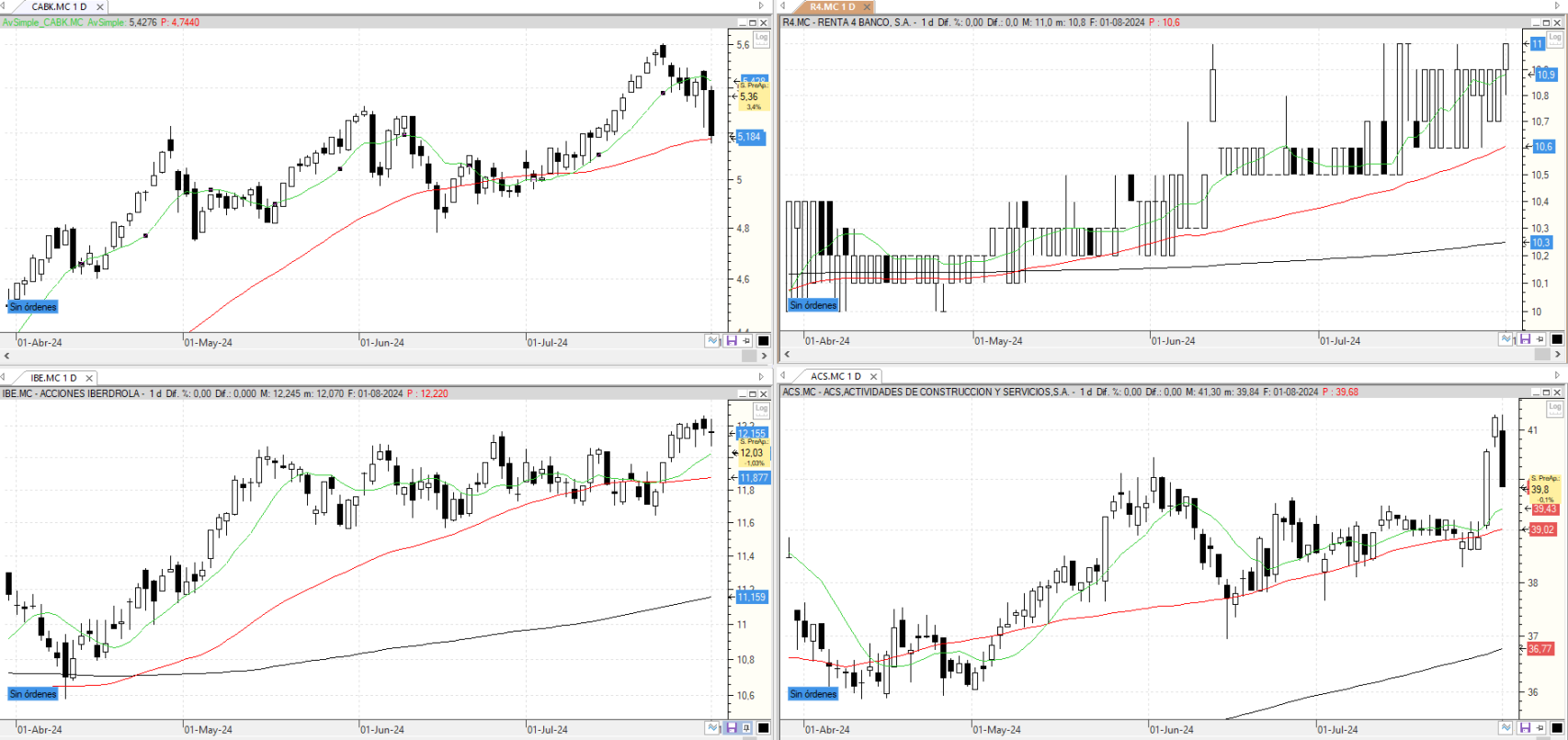Toggle Log scale on CABK.MC chart

click(x=761, y=38)
